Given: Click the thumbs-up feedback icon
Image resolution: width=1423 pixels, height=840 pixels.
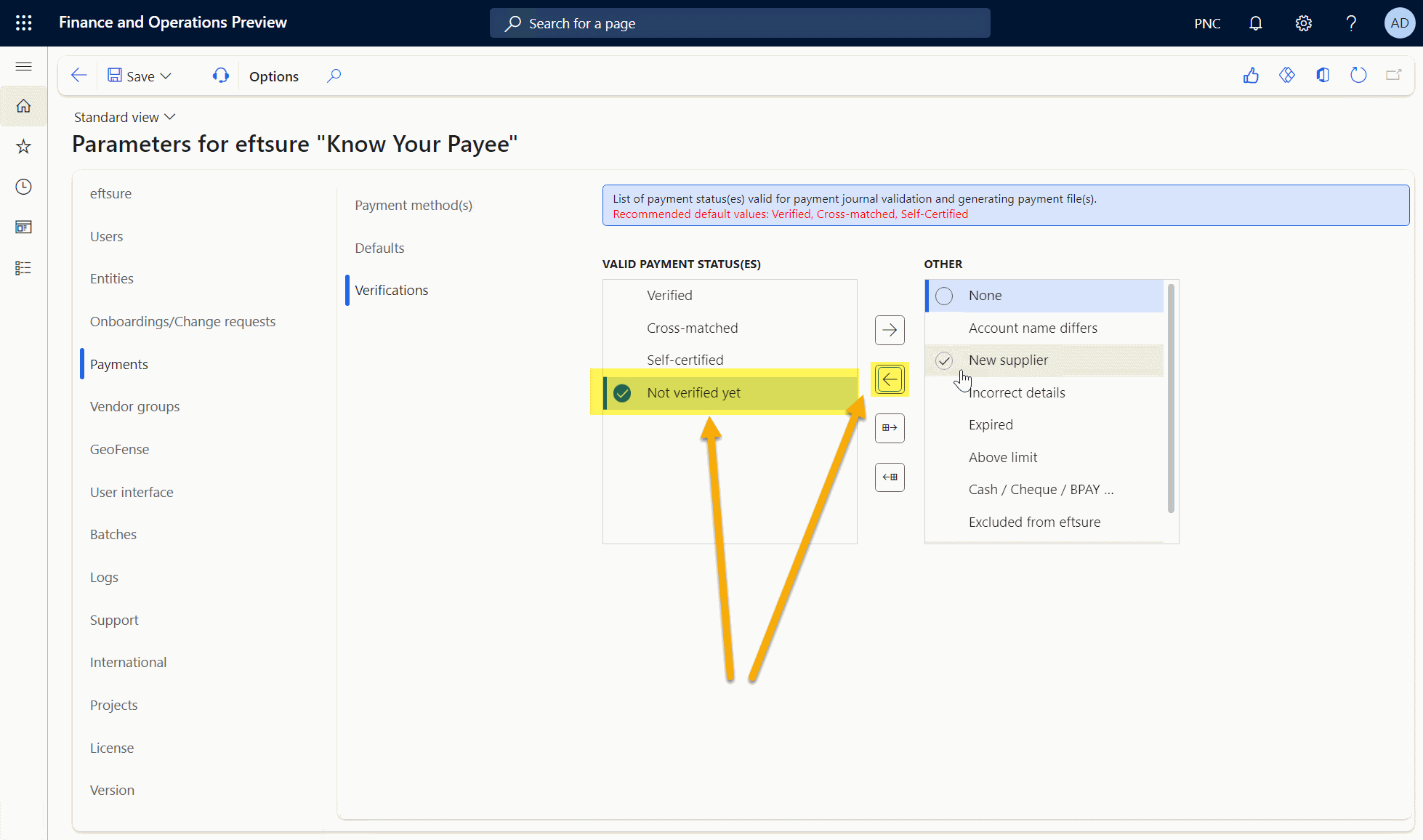Looking at the screenshot, I should [x=1251, y=76].
